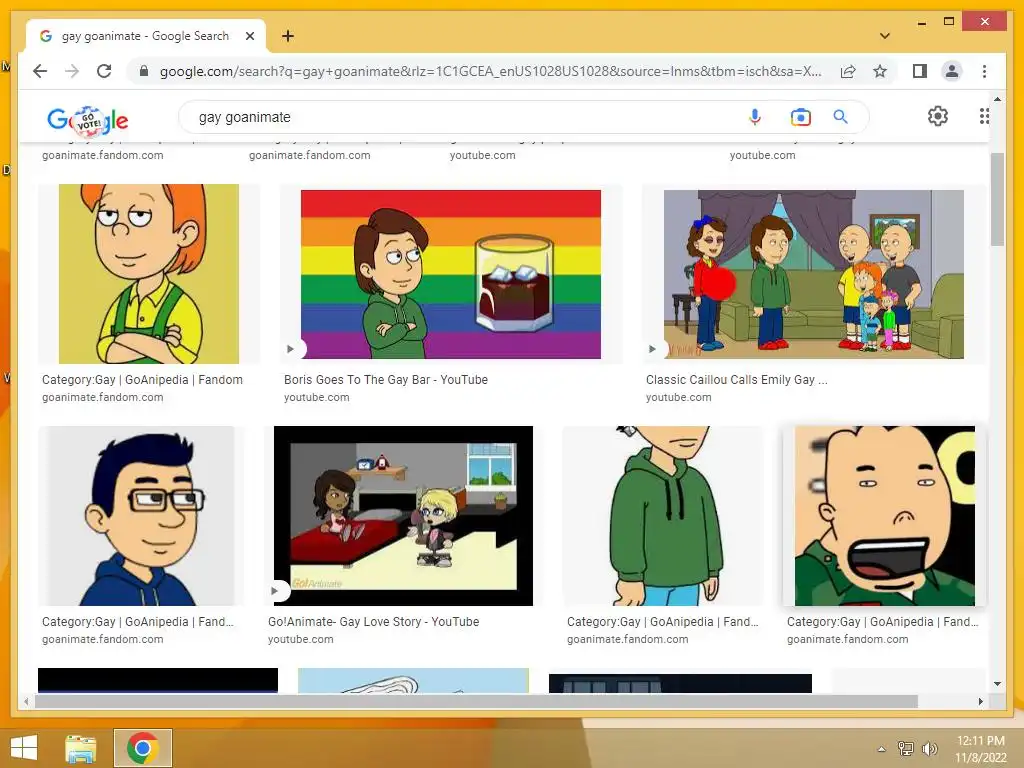Image resolution: width=1024 pixels, height=768 pixels.
Task: Click horizontal scroll right arrow
Action: 980,701
